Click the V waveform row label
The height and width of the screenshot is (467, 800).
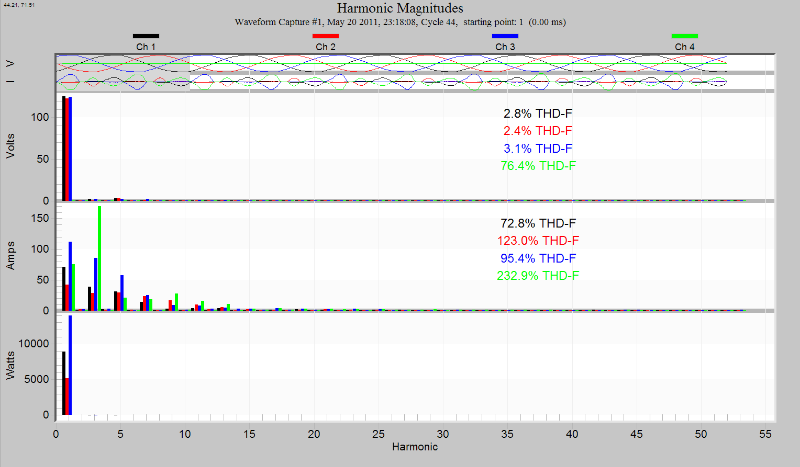pos(10,64)
